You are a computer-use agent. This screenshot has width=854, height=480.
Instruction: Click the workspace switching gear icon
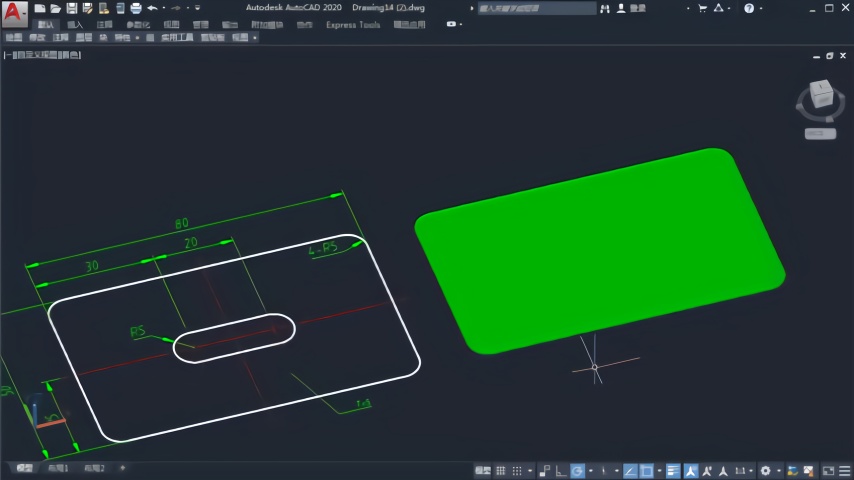tap(766, 471)
